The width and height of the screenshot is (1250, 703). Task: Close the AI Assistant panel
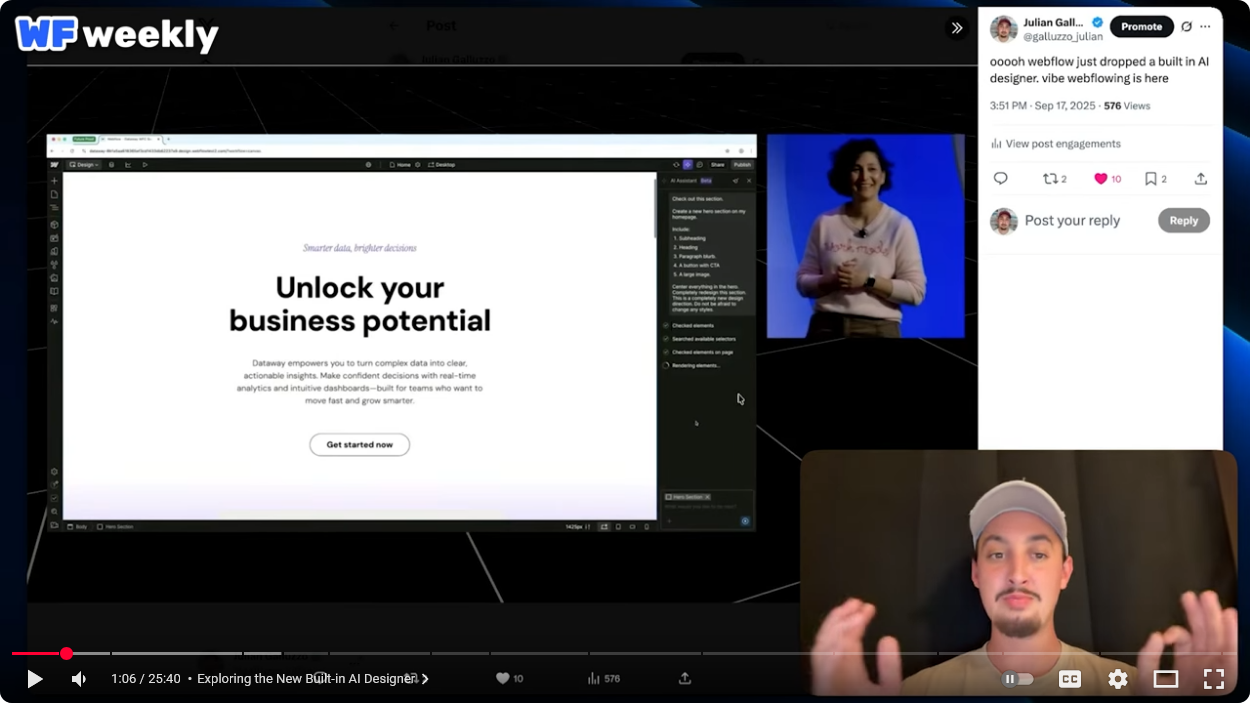(x=749, y=181)
